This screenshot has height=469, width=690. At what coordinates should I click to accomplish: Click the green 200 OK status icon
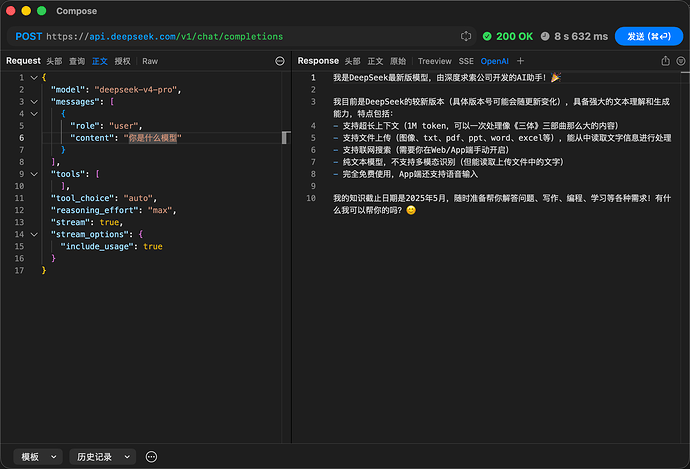487,36
